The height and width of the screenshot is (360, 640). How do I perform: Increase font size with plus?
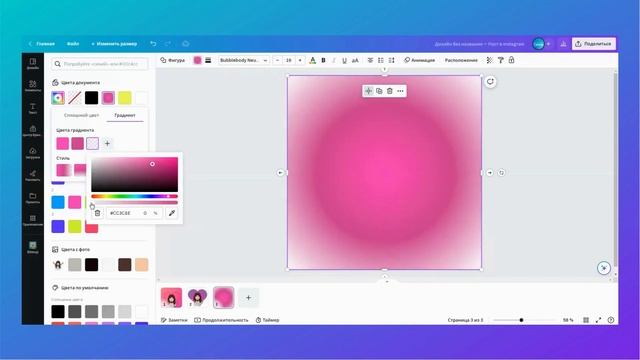300,60
